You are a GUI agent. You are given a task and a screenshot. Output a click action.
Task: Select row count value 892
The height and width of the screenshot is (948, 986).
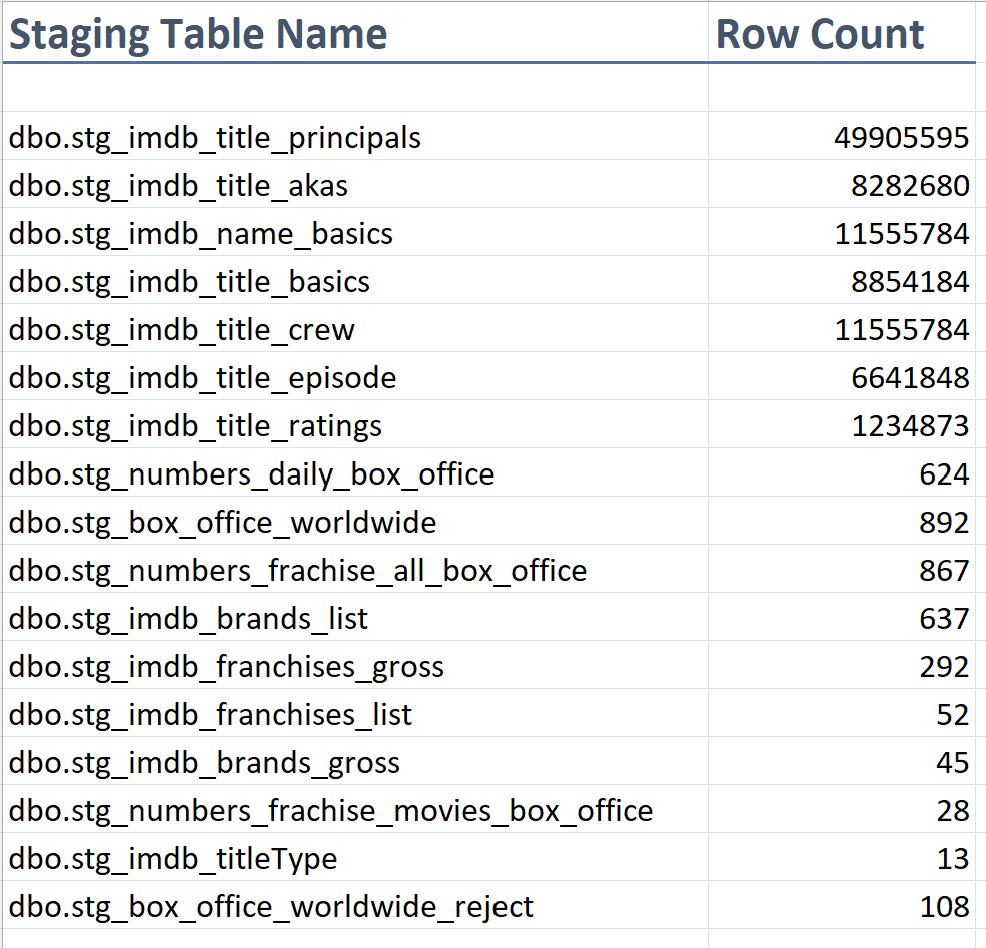coord(842,521)
